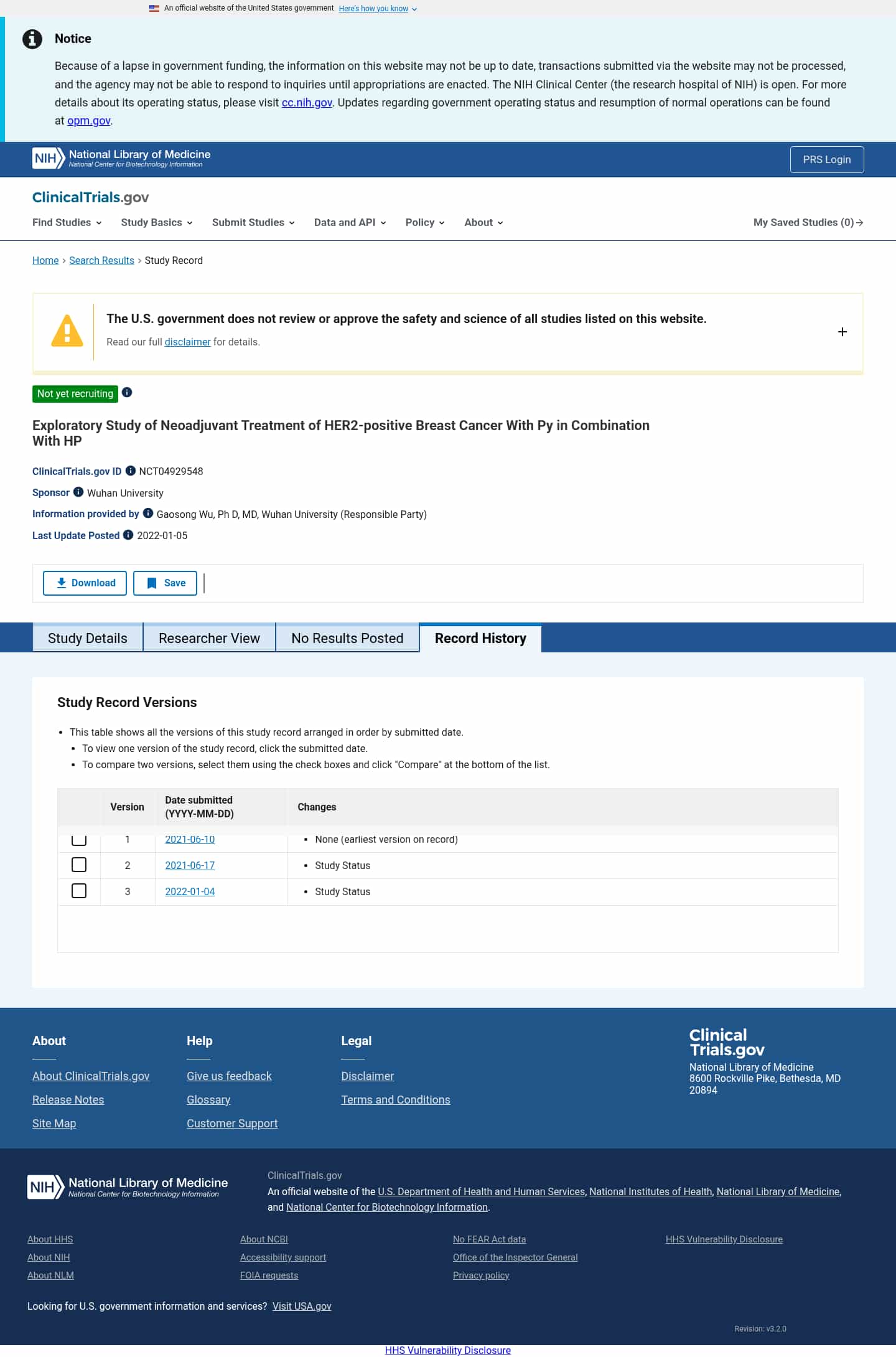896x1357 pixels.
Task: Open U.S. Department of Health and Human Services link
Action: (482, 1191)
